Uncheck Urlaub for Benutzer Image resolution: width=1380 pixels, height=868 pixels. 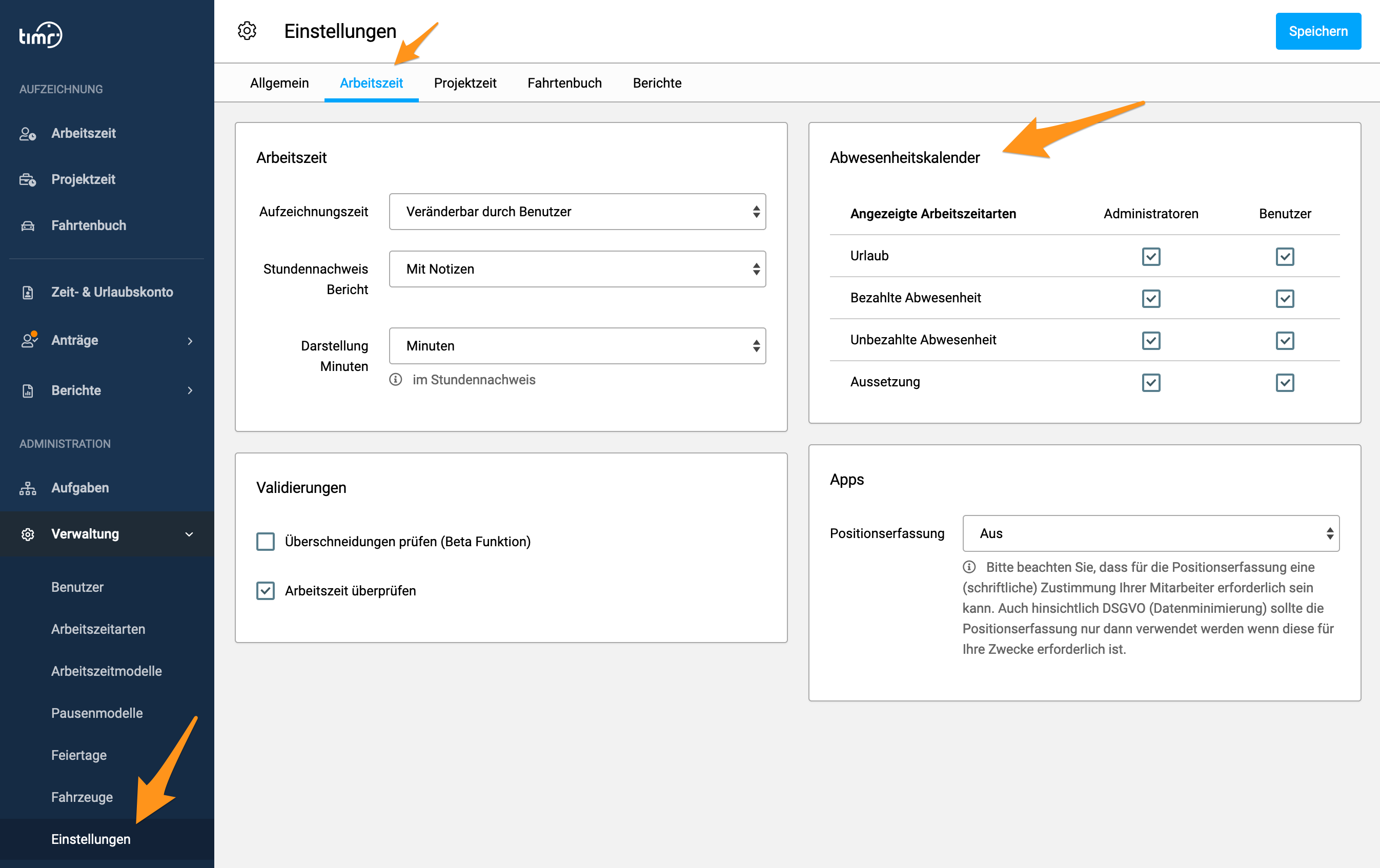[x=1285, y=256]
